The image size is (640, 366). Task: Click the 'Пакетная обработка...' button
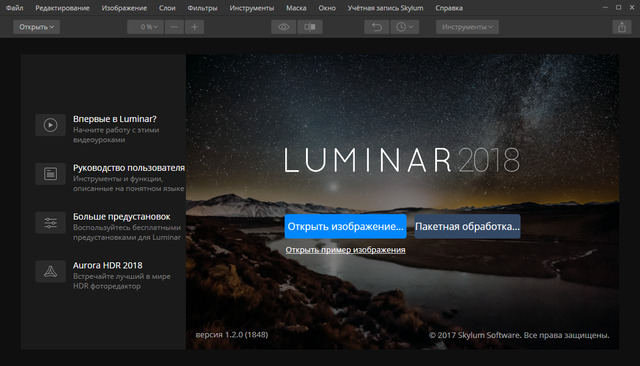tap(467, 226)
